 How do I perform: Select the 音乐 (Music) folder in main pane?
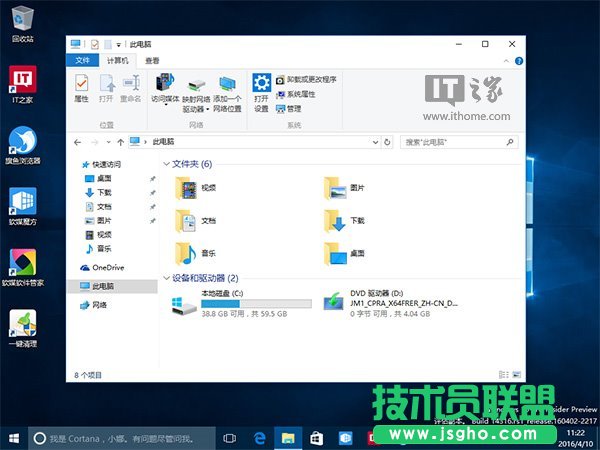pyautogui.click(x=196, y=253)
